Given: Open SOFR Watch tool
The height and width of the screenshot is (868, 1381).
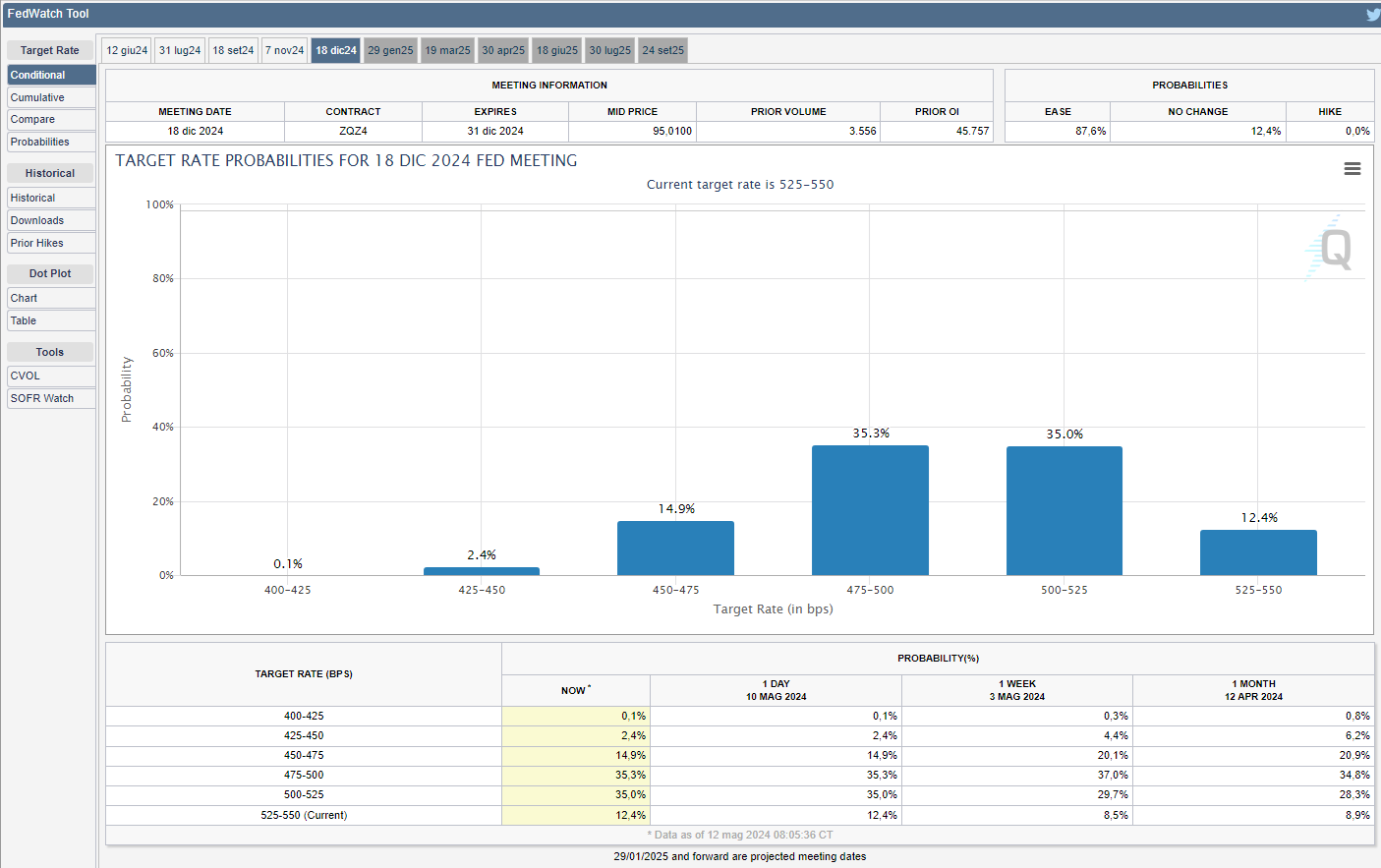Looking at the screenshot, I should pos(51,398).
